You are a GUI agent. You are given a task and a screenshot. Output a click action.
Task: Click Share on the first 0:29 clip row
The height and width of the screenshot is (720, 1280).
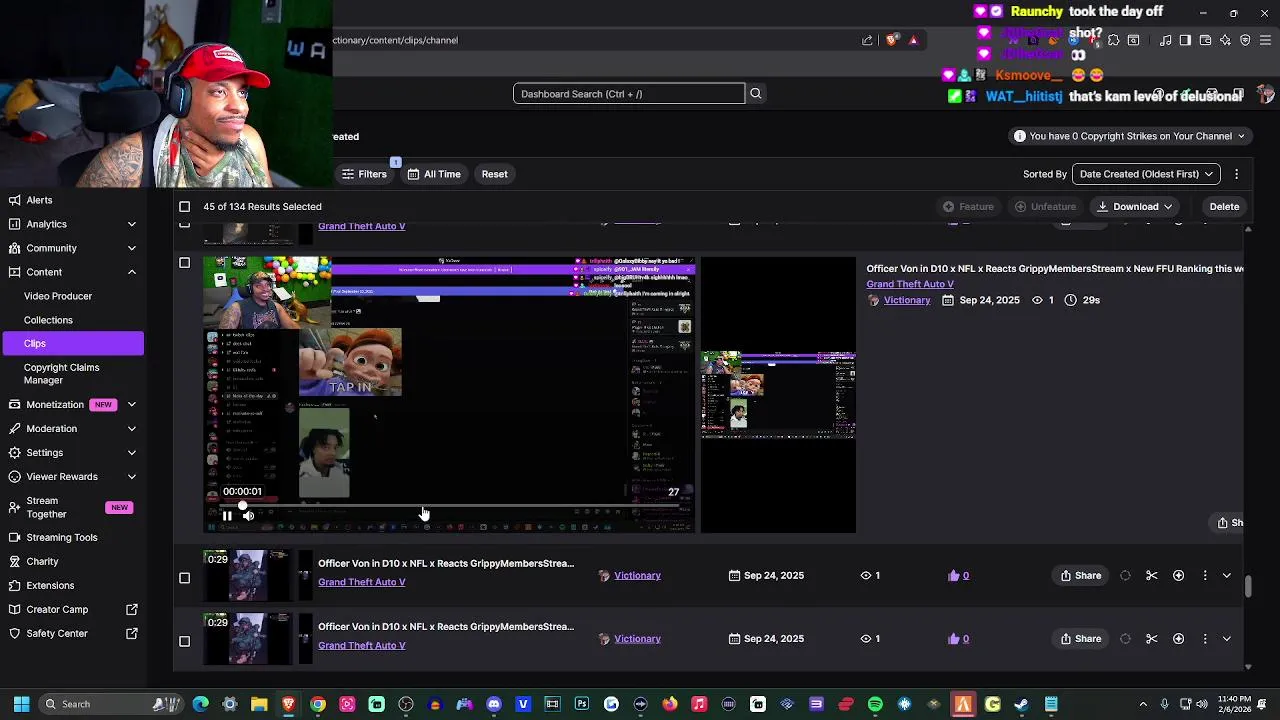(x=1081, y=576)
